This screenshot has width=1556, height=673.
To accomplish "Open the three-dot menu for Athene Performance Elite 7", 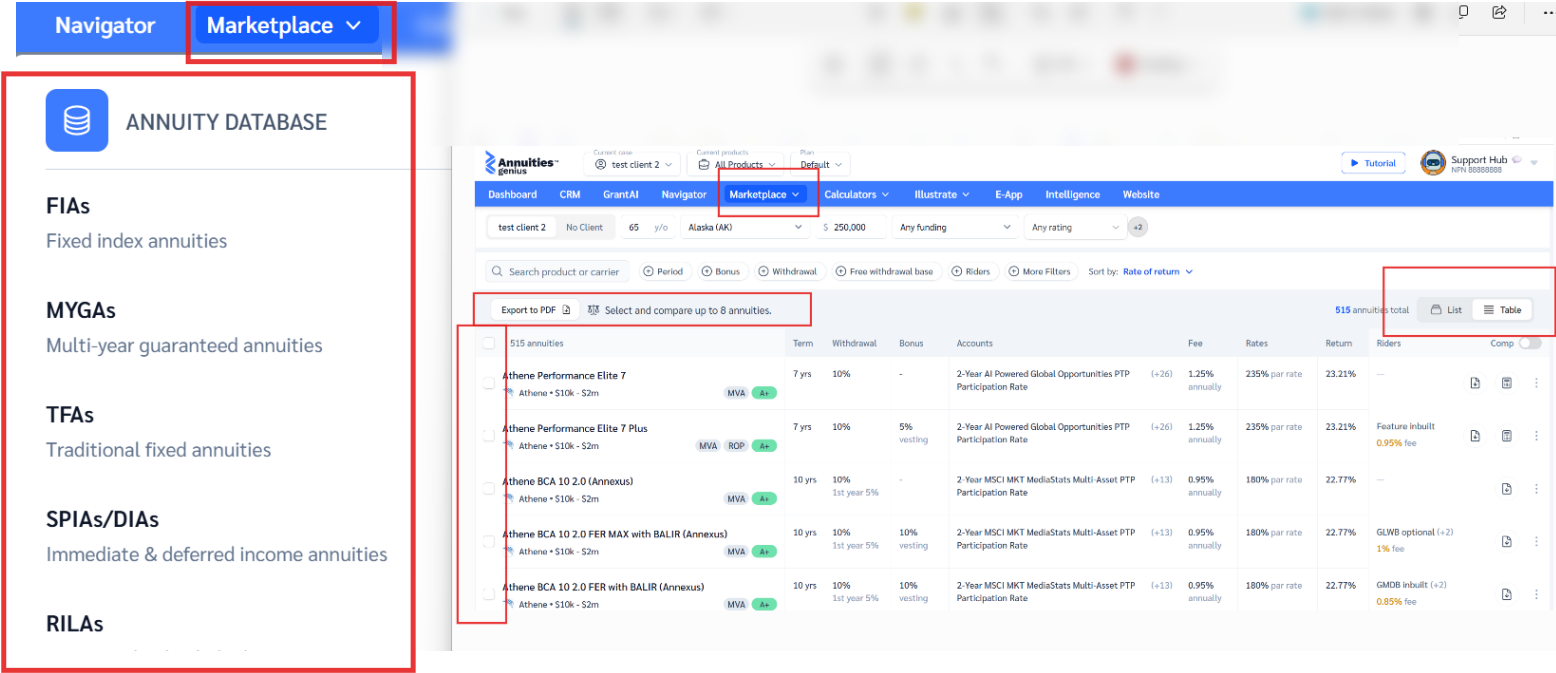I will click(x=1536, y=382).
